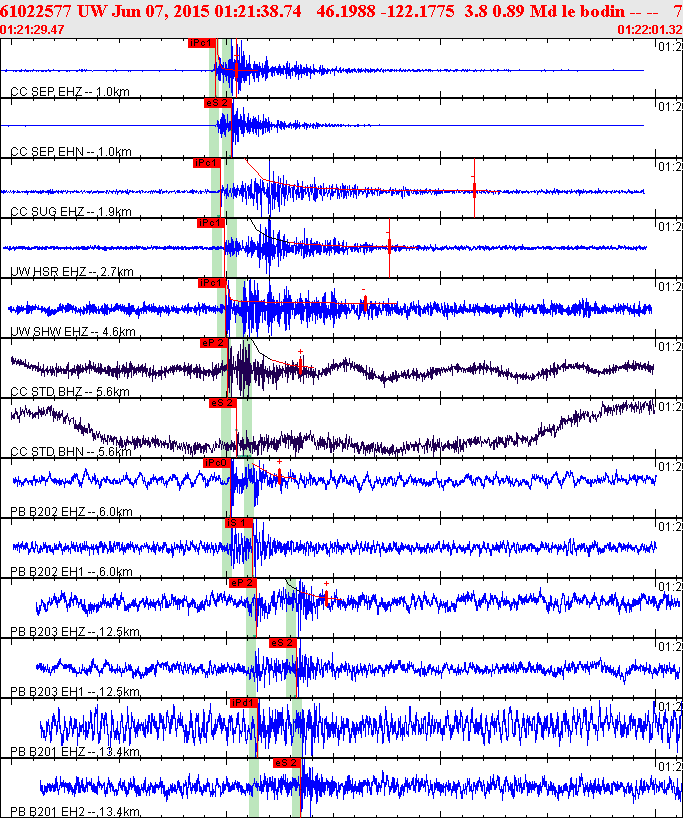Click the 'PB B202 EH1 -- 6.0km' label

tap(71, 572)
